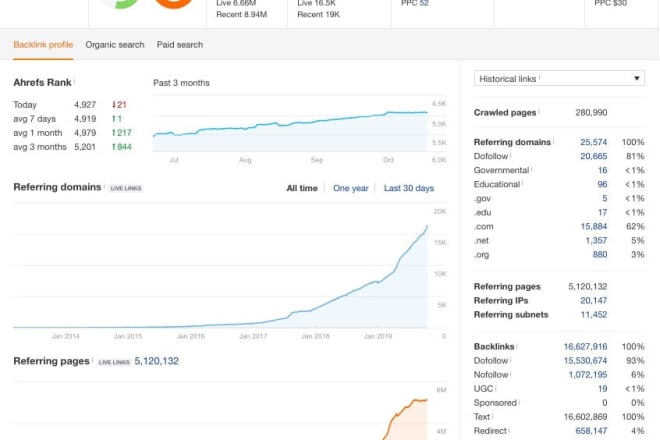Click info icon next to Governmental row
The height and width of the screenshot is (440, 660).
(529, 171)
